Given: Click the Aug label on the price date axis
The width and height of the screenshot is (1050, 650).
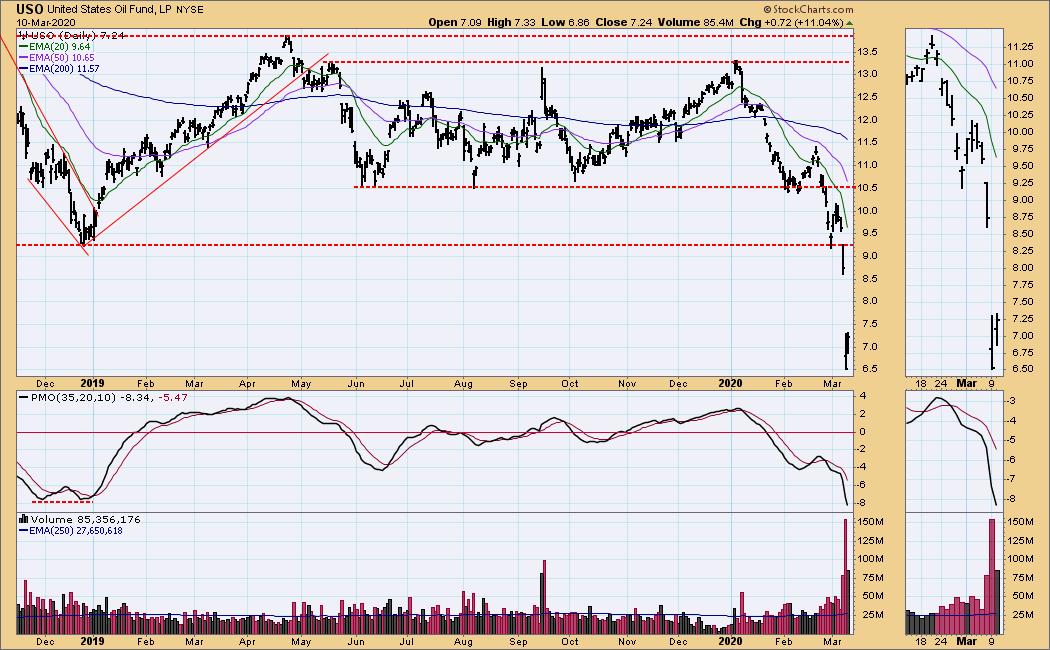Looking at the screenshot, I should pos(463,384).
